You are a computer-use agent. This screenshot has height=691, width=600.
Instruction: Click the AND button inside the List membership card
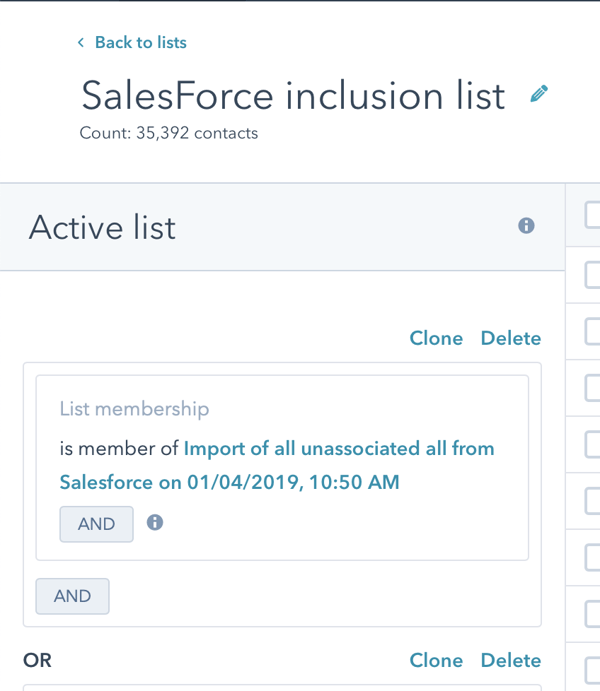coord(96,524)
